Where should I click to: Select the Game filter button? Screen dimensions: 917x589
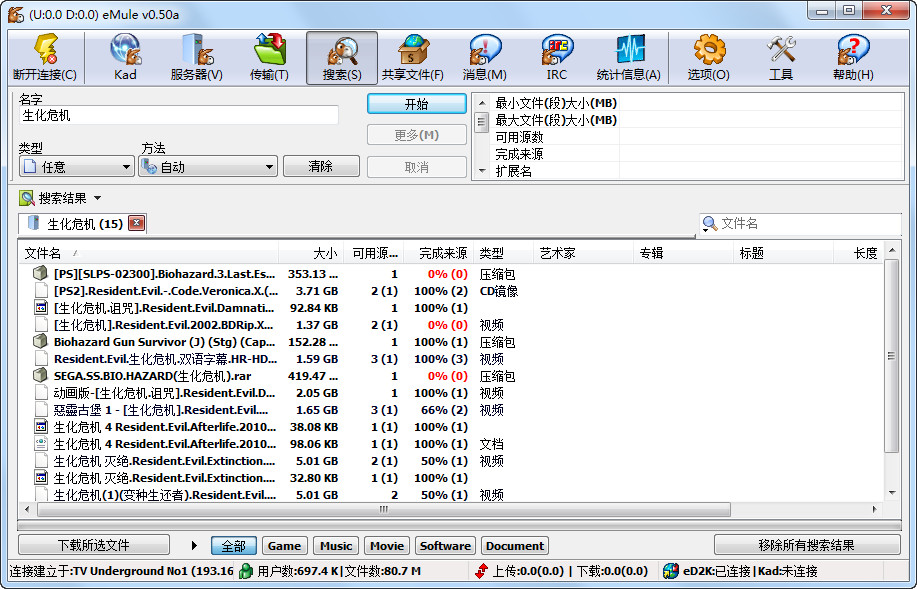coord(284,546)
